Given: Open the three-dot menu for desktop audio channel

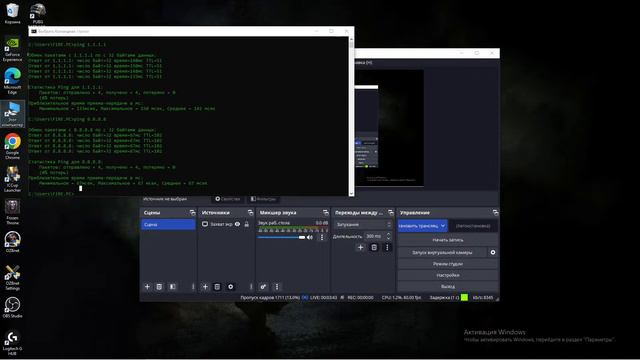Looking at the screenshot, I should coord(322,237).
